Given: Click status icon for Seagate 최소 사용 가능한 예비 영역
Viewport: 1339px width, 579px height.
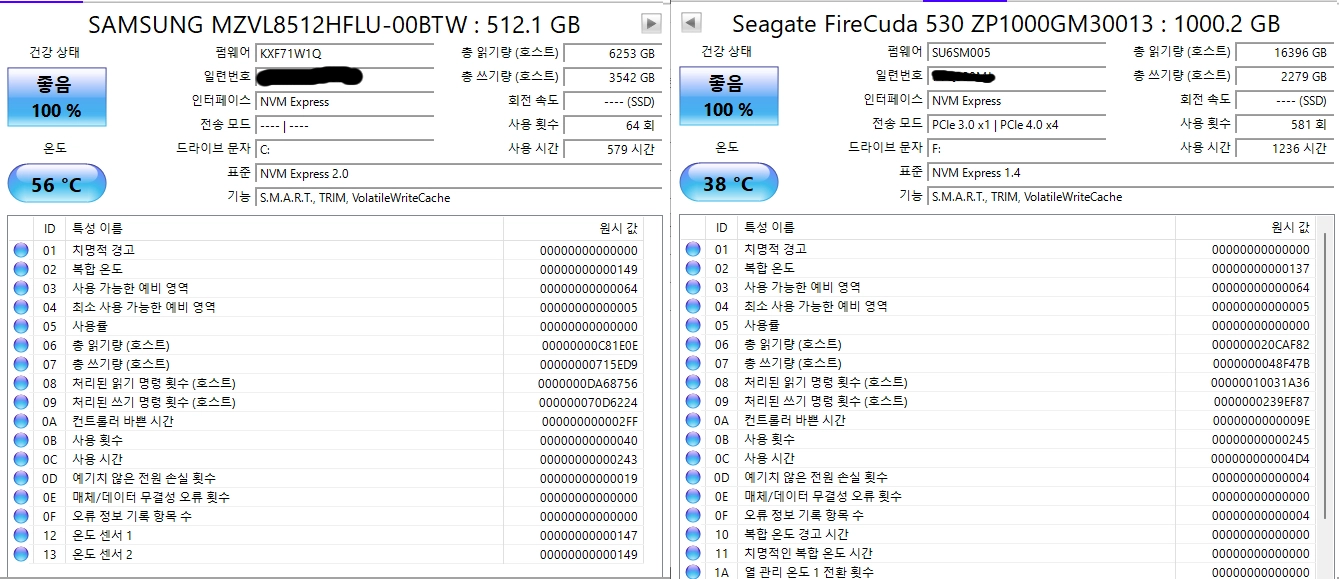Looking at the screenshot, I should point(693,306).
